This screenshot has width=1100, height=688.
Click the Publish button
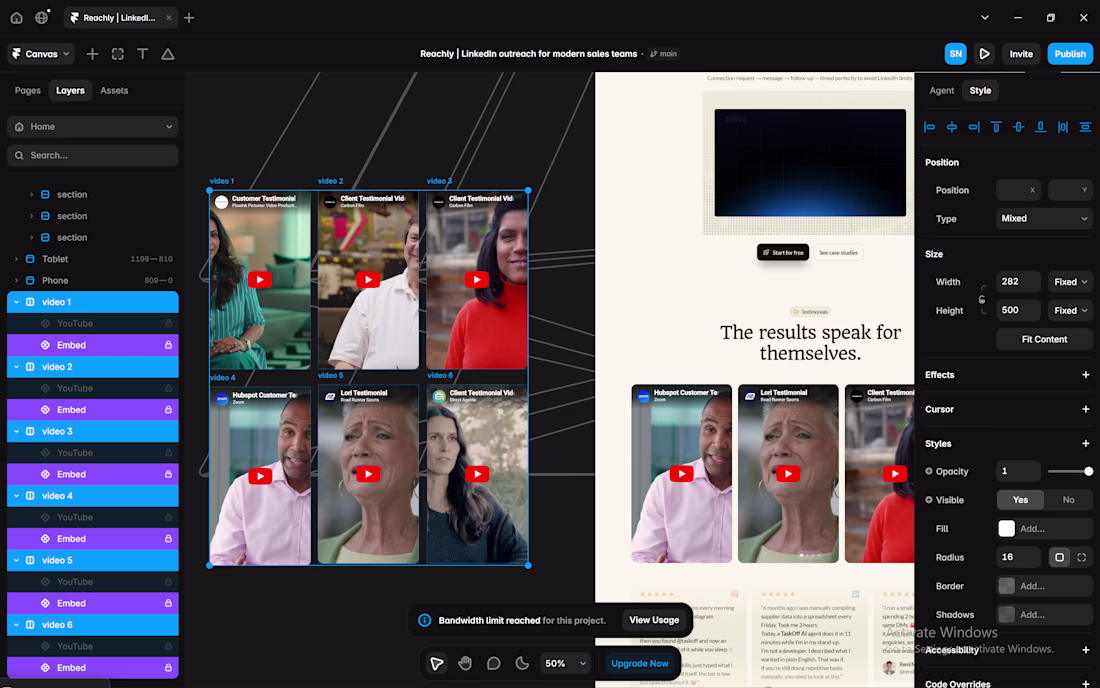point(1070,54)
